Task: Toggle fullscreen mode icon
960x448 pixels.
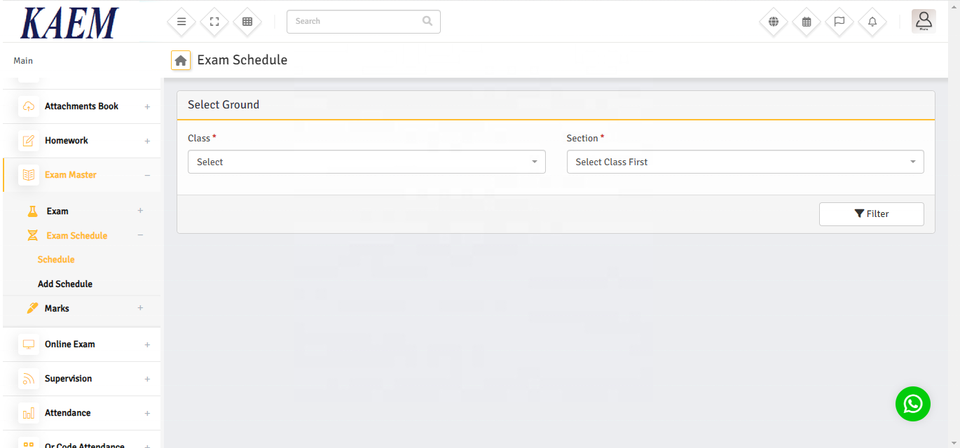Action: coord(214,21)
